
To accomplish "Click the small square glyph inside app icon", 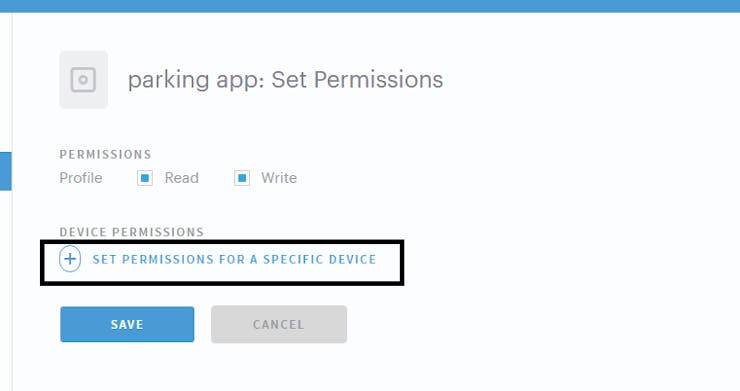I will click(x=84, y=80).
